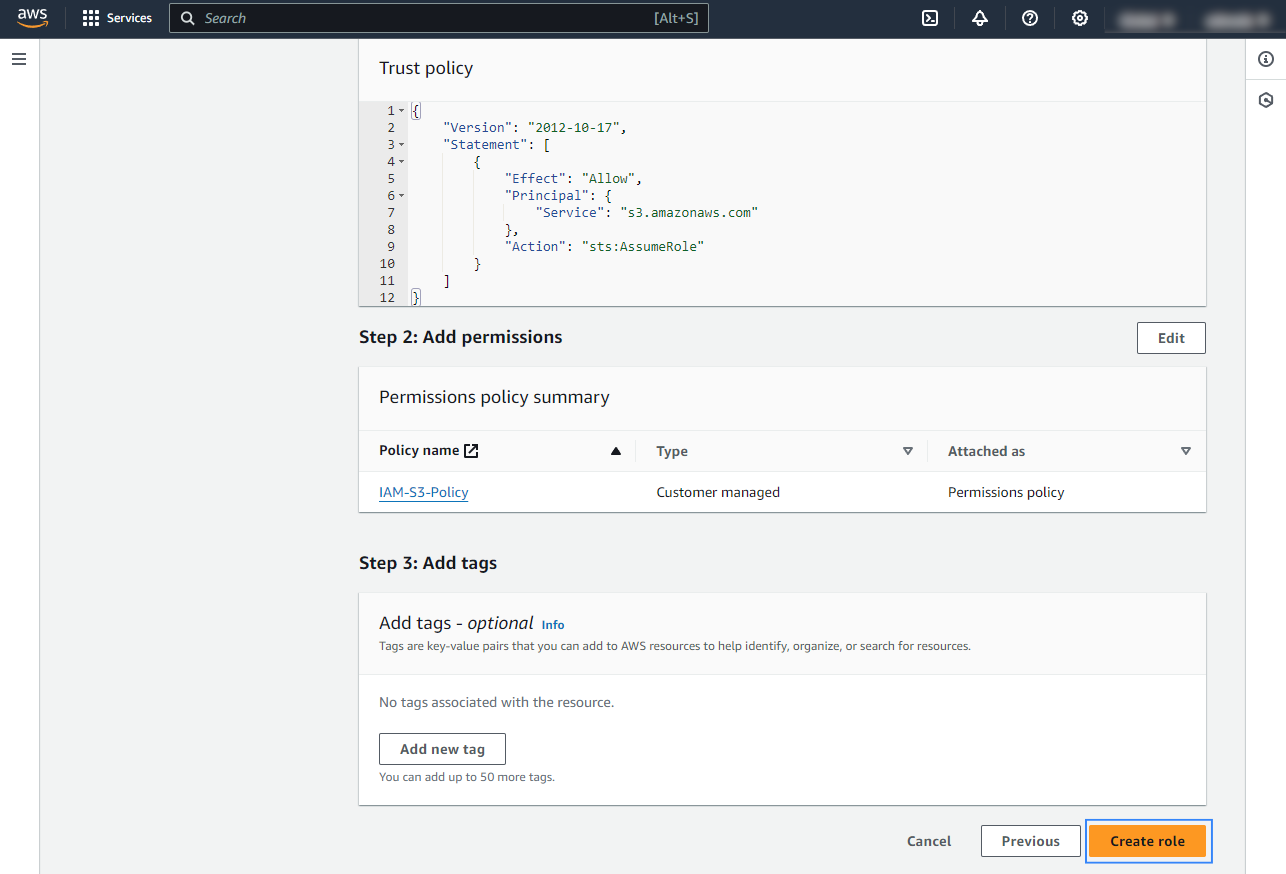Open the help question mark icon
The image size is (1286, 874).
point(1030,18)
